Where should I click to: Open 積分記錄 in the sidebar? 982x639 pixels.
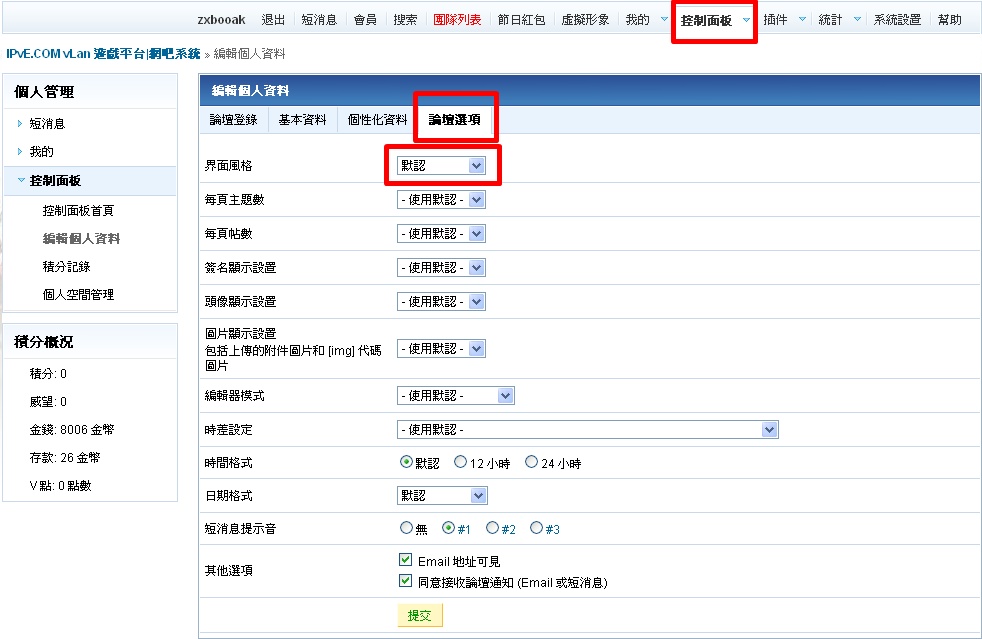pos(66,267)
